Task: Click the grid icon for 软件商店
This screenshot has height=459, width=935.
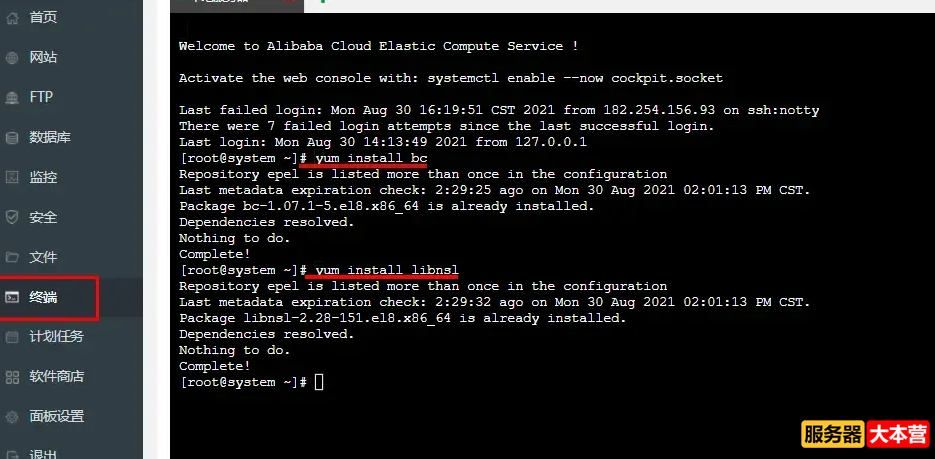Action: (x=12, y=377)
